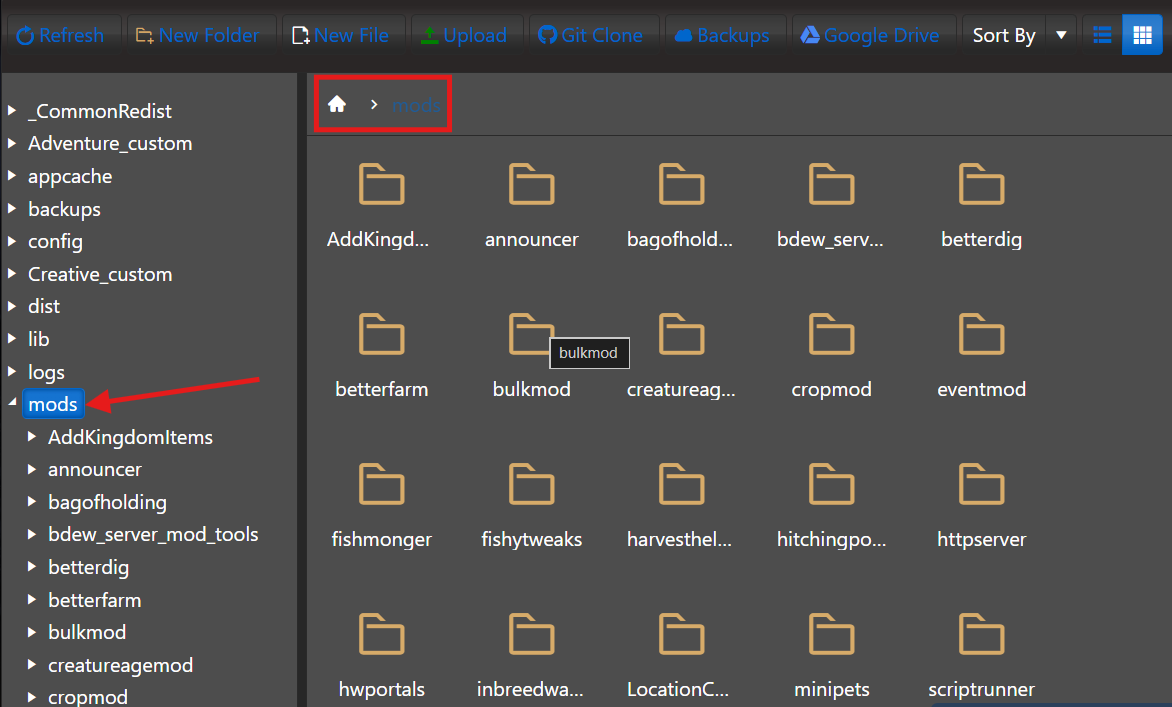This screenshot has height=707, width=1172.
Task: Open Backups from the toolbar
Action: [722, 35]
